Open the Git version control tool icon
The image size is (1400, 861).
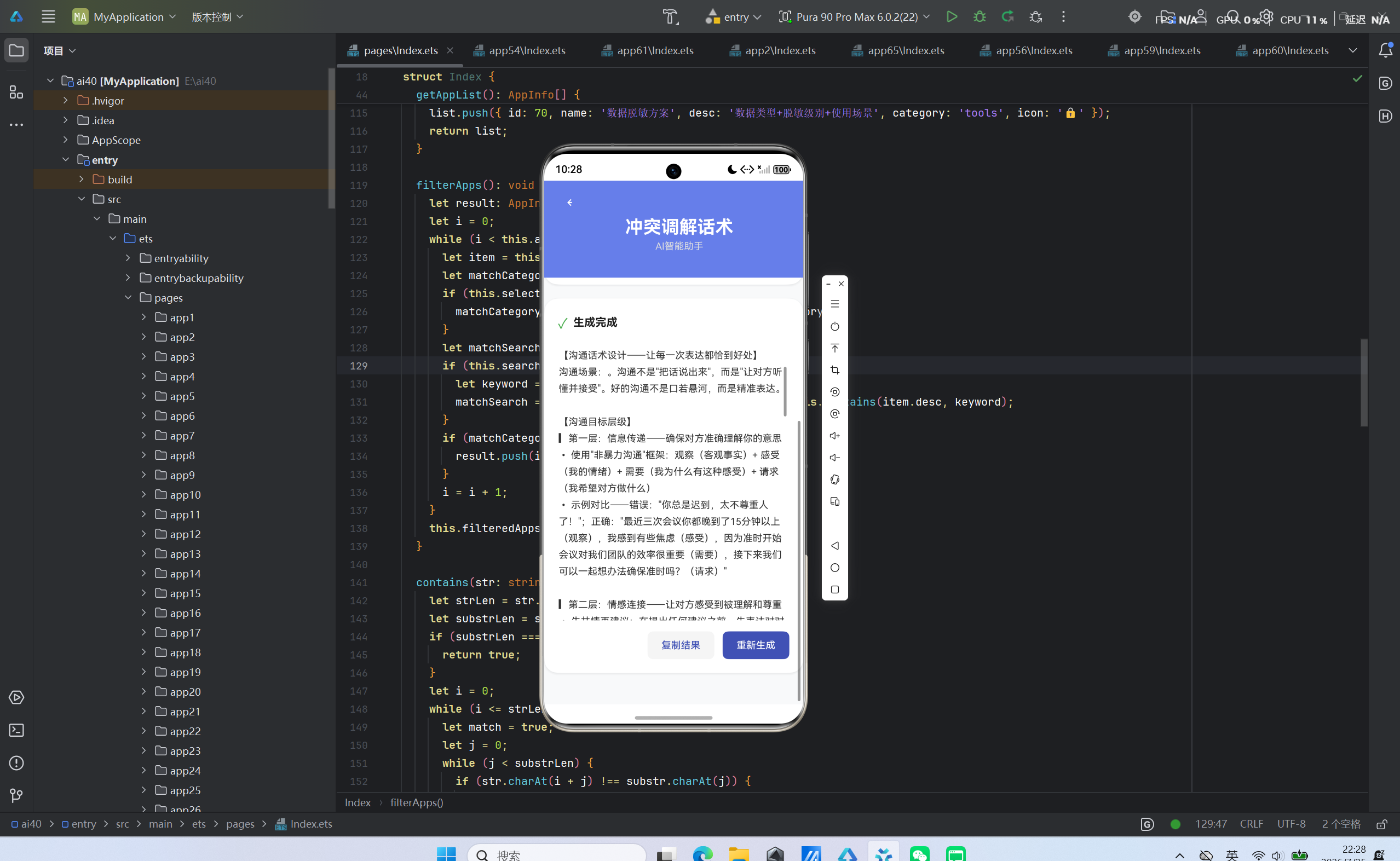(16, 795)
